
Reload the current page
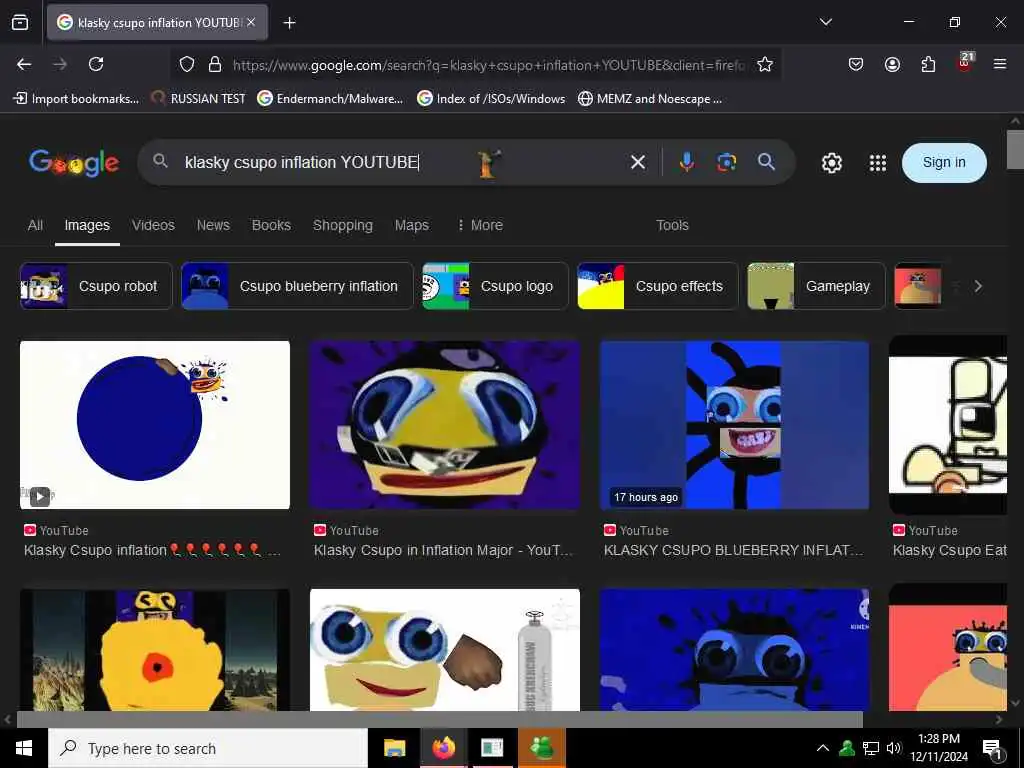[x=96, y=64]
